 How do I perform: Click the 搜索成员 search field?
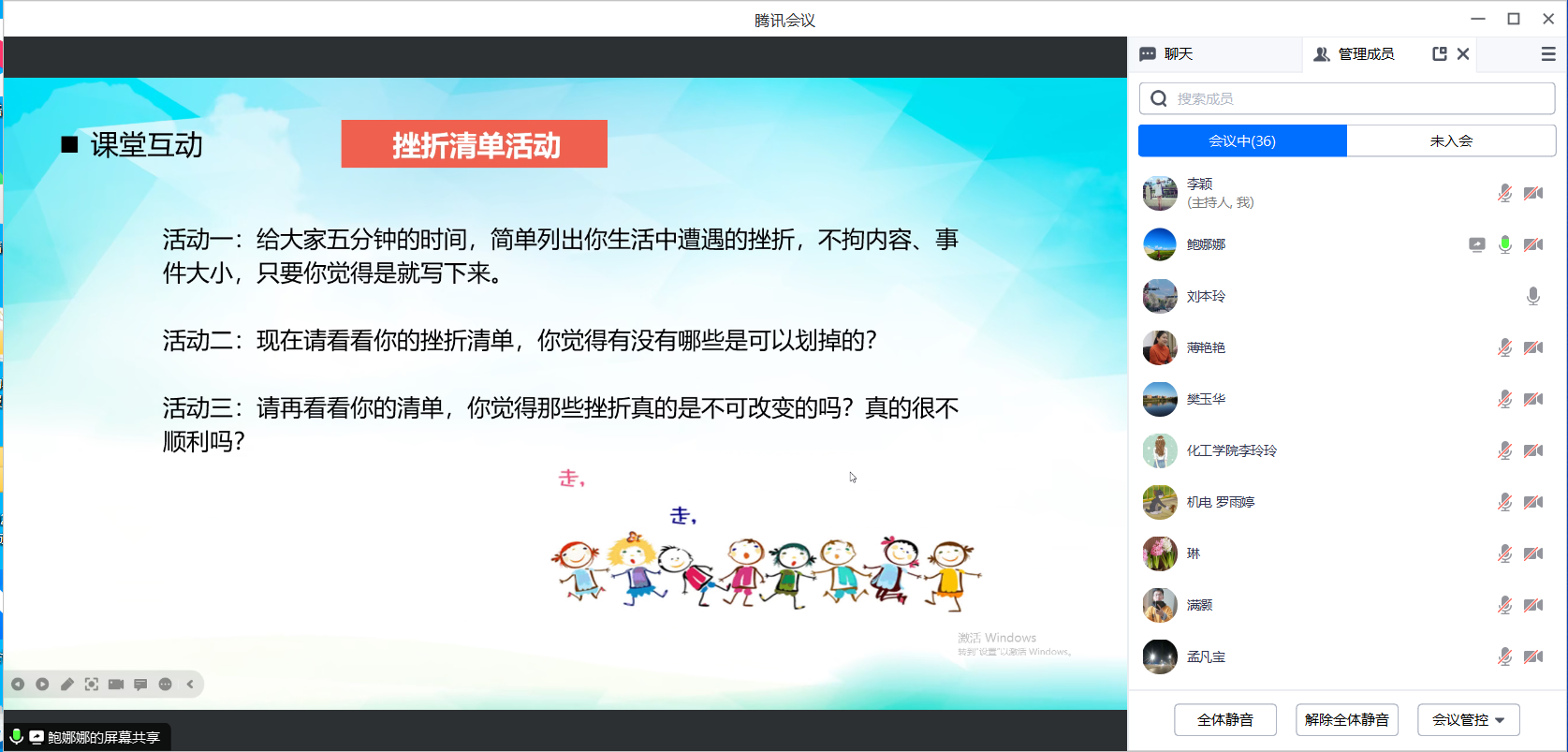(1357, 98)
